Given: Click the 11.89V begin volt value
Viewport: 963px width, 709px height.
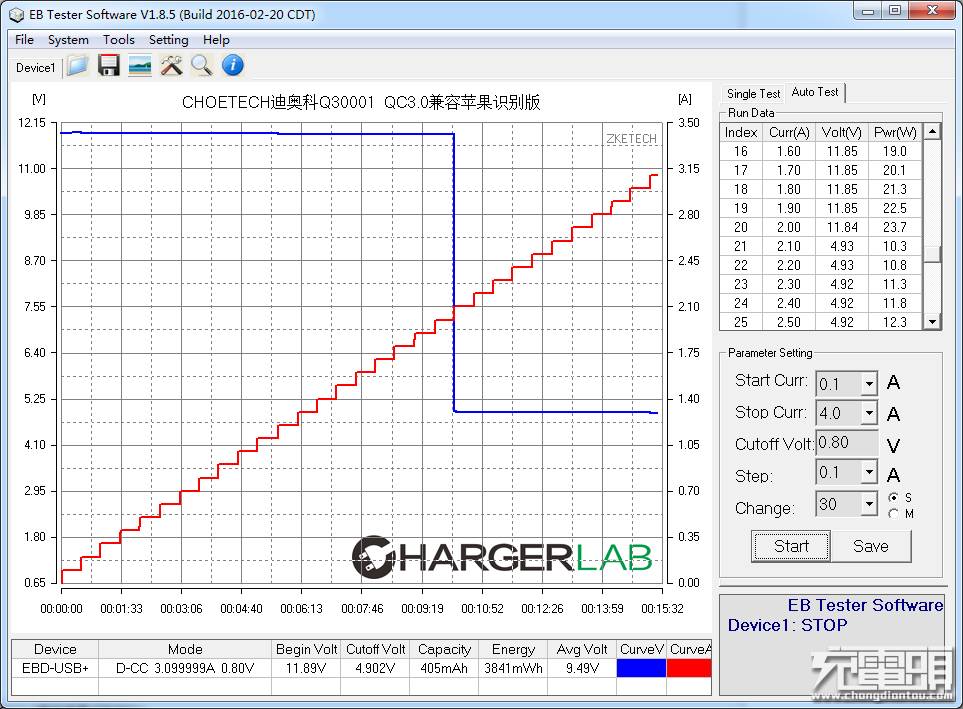Looking at the screenshot, I should click(306, 668).
